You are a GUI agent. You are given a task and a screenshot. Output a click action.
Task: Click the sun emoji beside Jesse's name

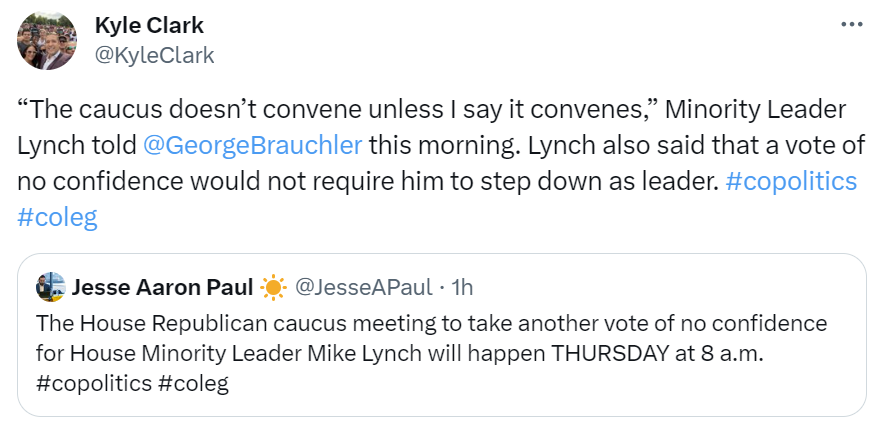pyautogui.click(x=273, y=288)
